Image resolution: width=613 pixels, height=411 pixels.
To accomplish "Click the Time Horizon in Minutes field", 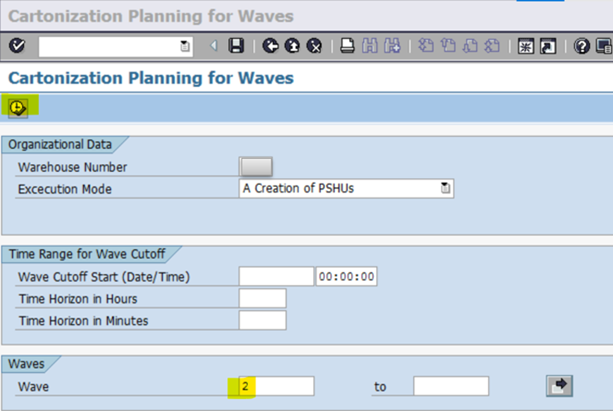I will click(x=262, y=321).
